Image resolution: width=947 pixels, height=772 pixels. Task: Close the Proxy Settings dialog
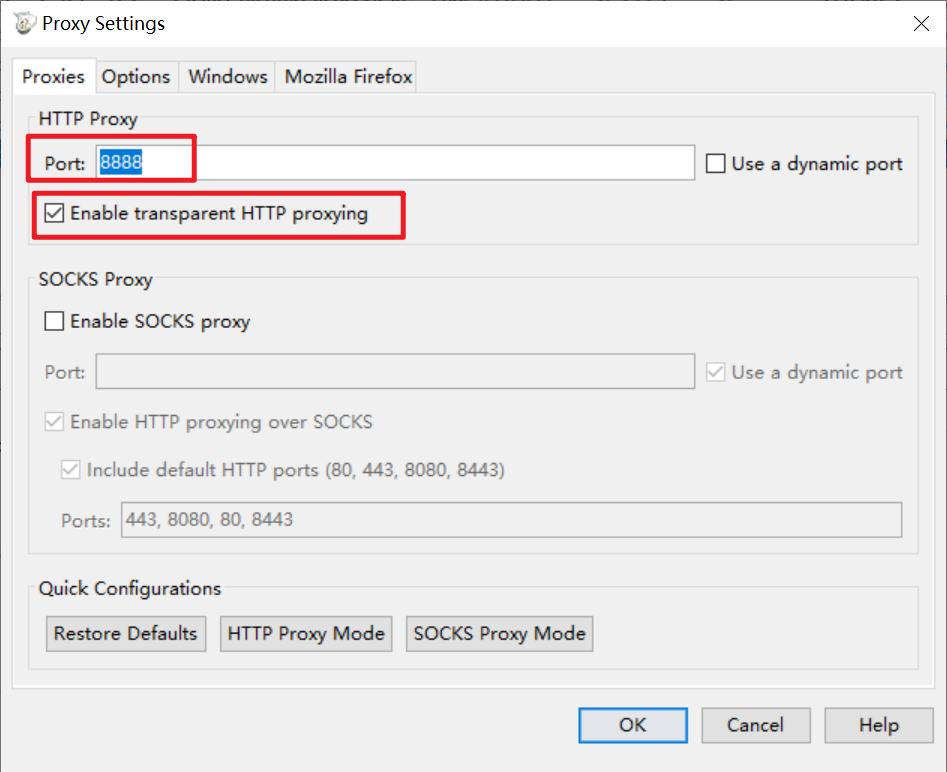[921, 24]
